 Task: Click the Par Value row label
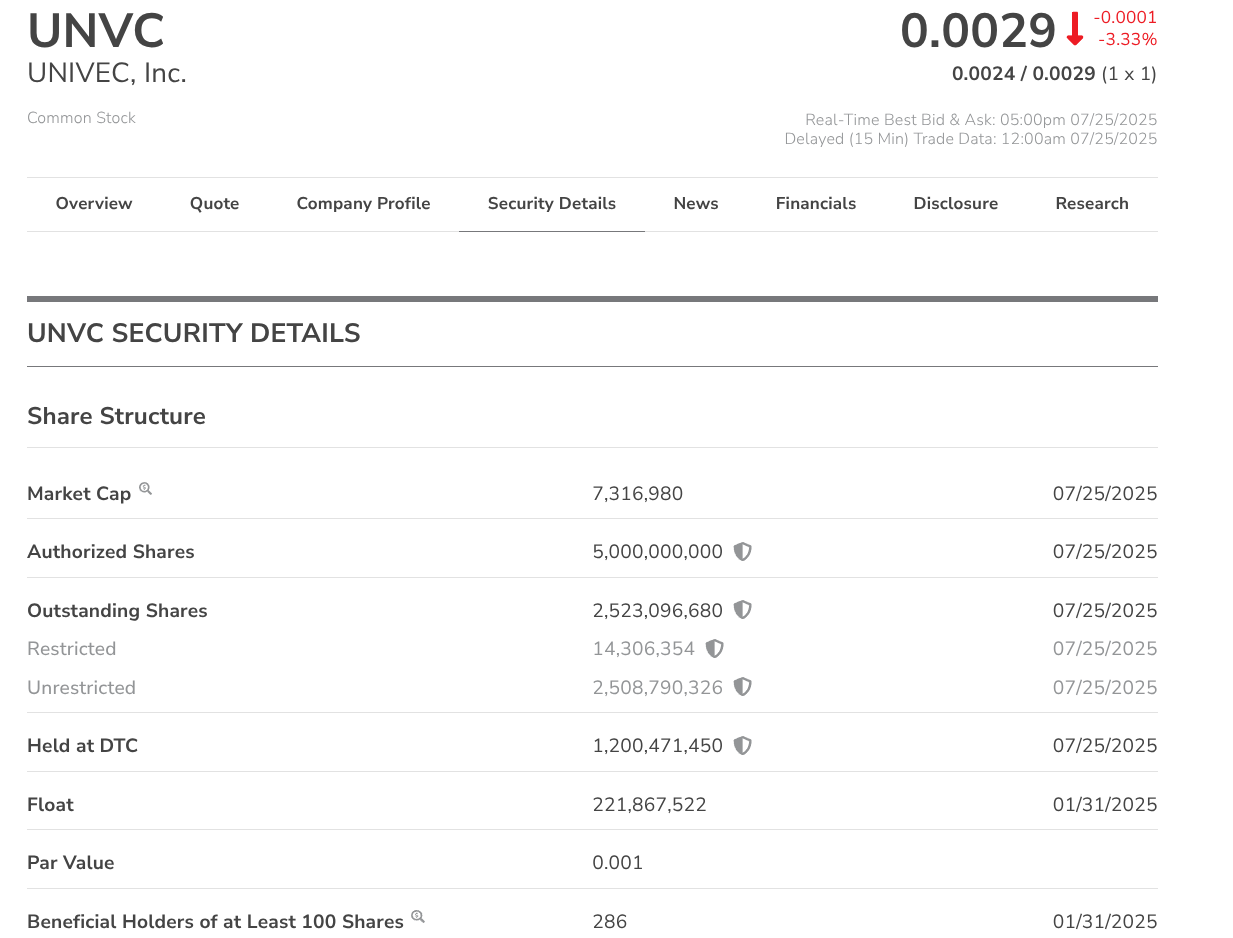click(71, 863)
